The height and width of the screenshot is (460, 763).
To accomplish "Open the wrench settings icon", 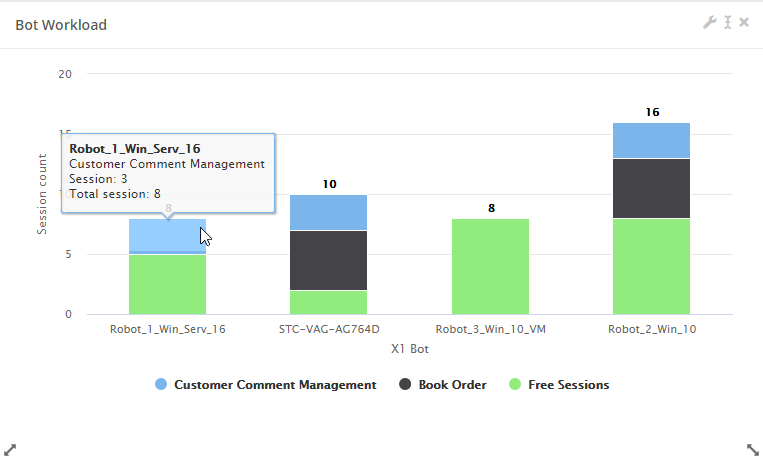I will click(x=709, y=22).
